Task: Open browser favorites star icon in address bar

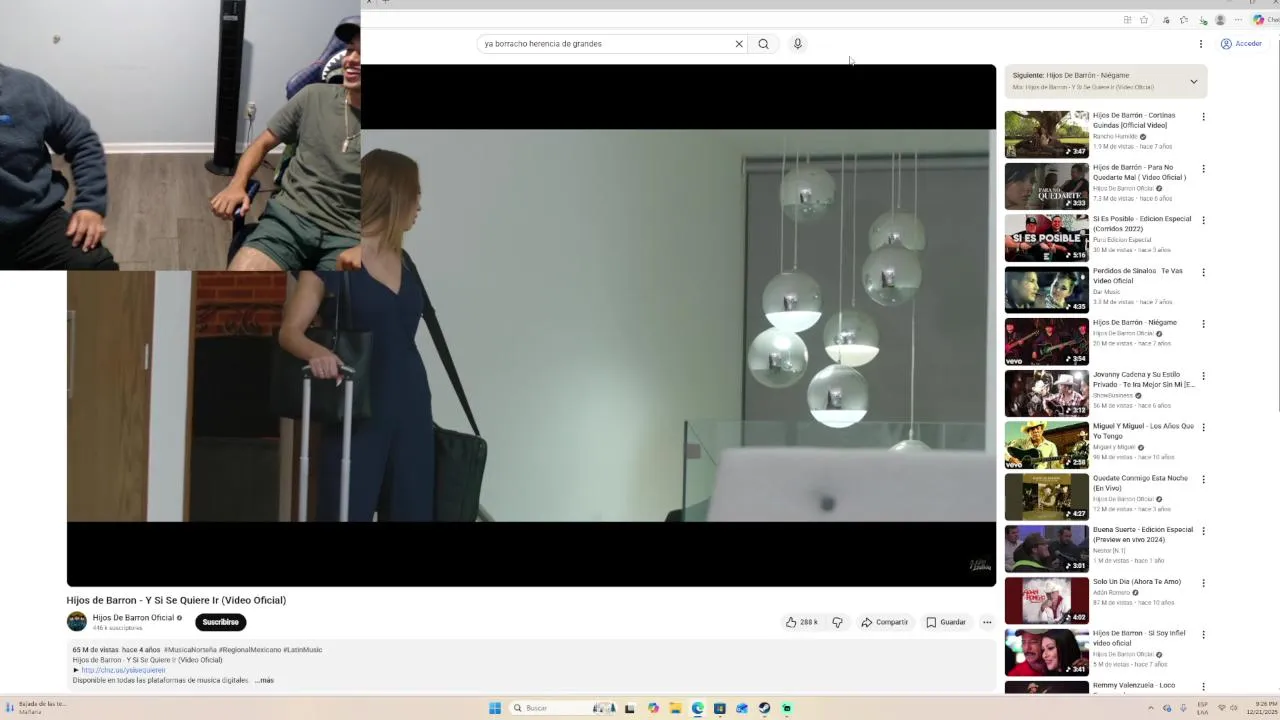Action: point(1144,20)
